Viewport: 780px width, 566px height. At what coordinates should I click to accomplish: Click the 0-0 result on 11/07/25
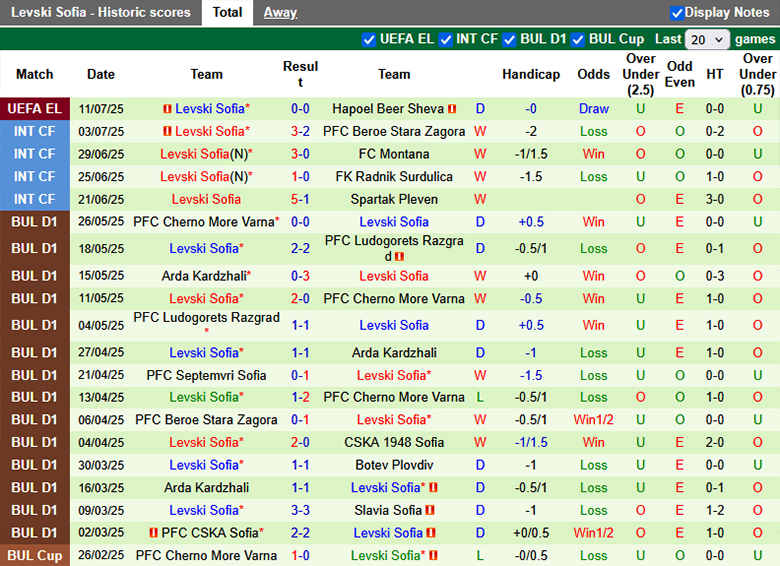point(300,108)
